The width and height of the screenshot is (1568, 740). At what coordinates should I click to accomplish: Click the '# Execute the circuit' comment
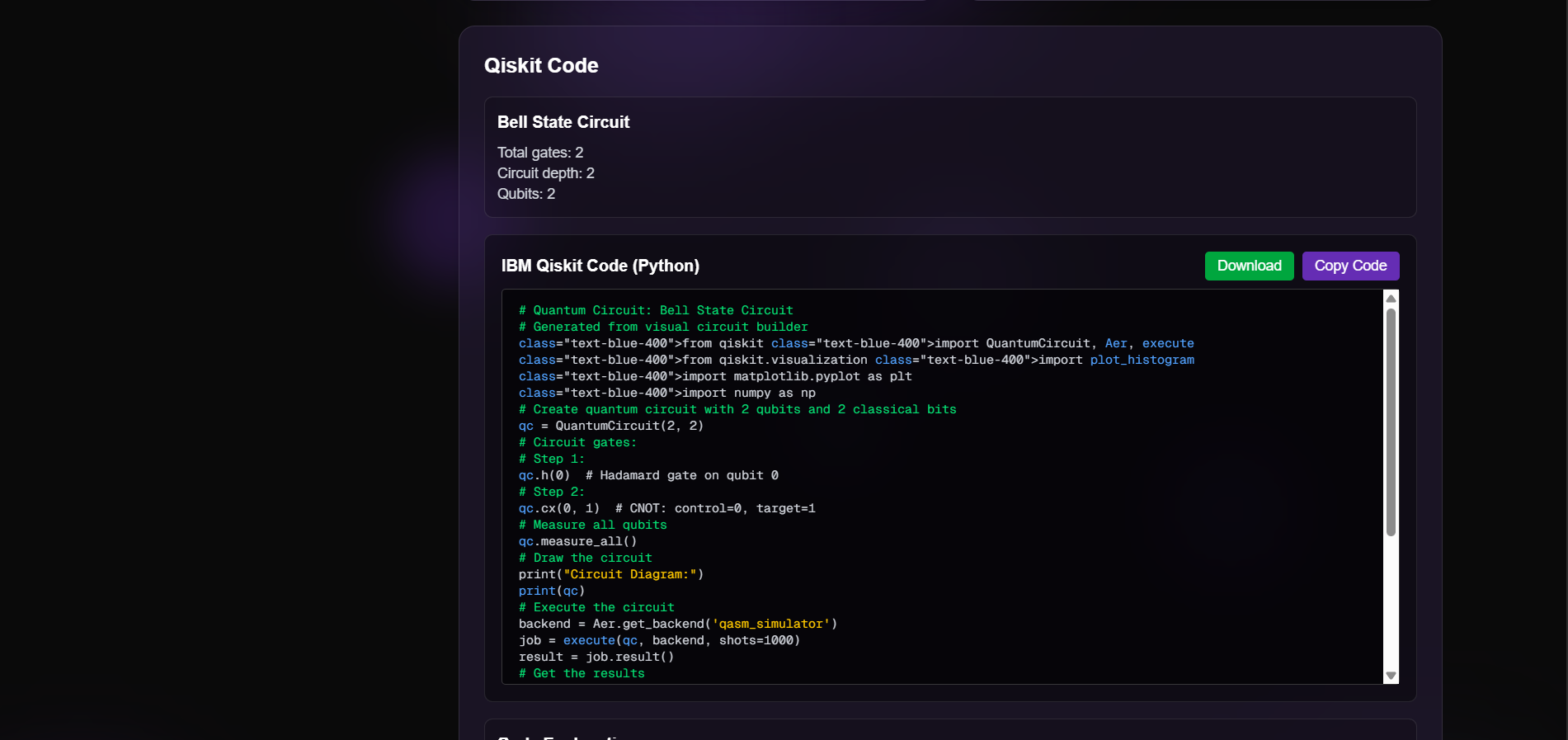coord(596,607)
